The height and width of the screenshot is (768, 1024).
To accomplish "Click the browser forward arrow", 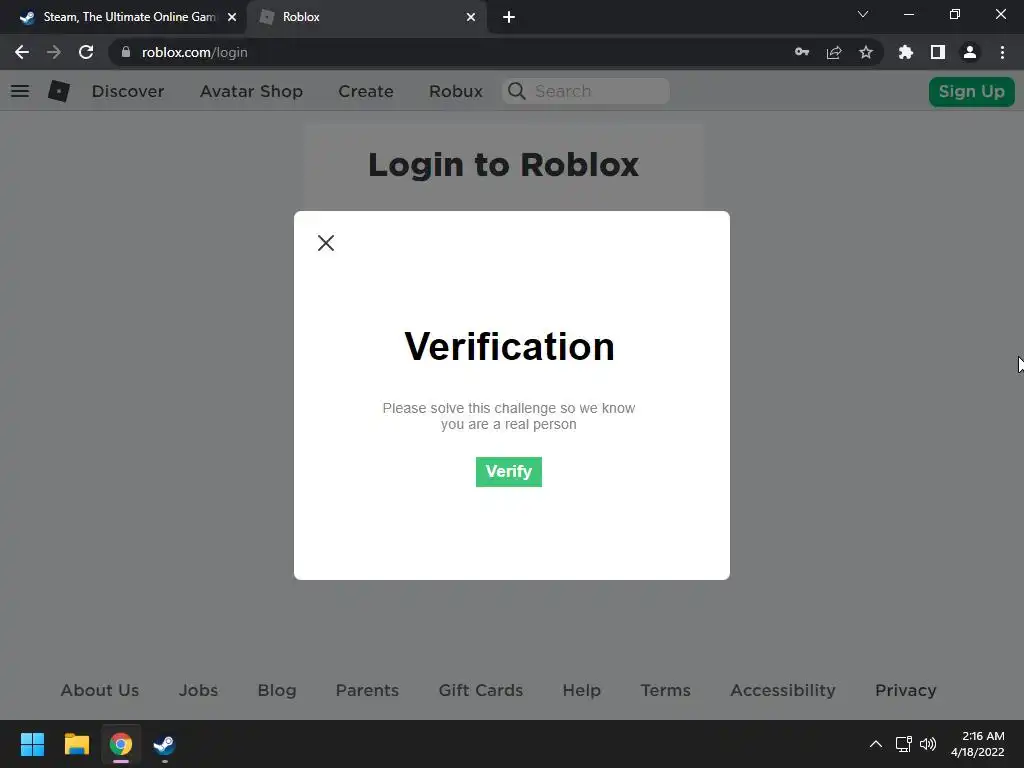I will point(54,52).
